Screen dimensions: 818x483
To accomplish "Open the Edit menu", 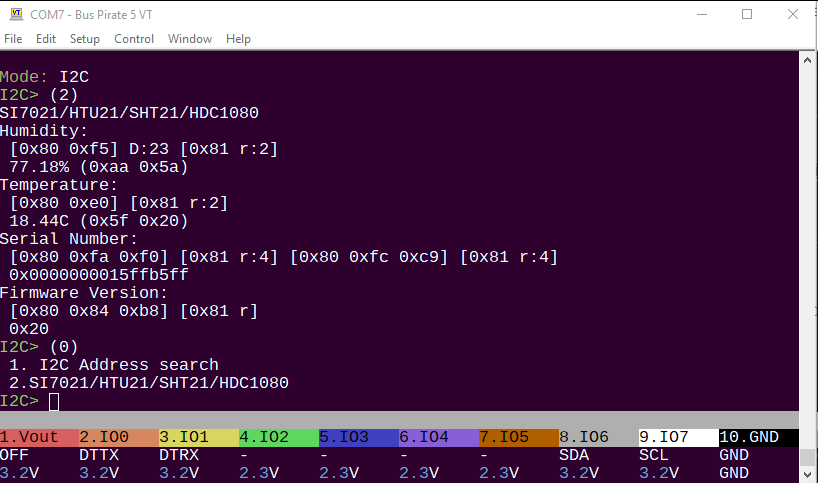I will pyautogui.click(x=46, y=39).
